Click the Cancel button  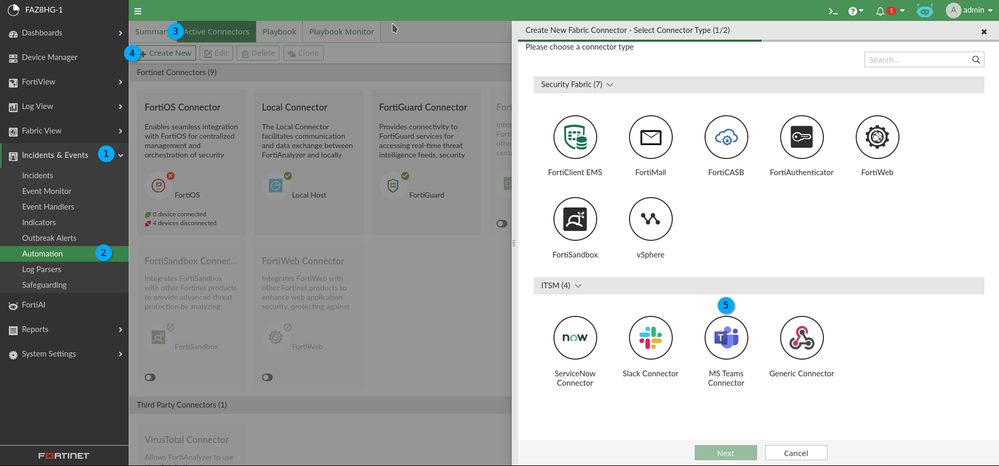click(795, 453)
